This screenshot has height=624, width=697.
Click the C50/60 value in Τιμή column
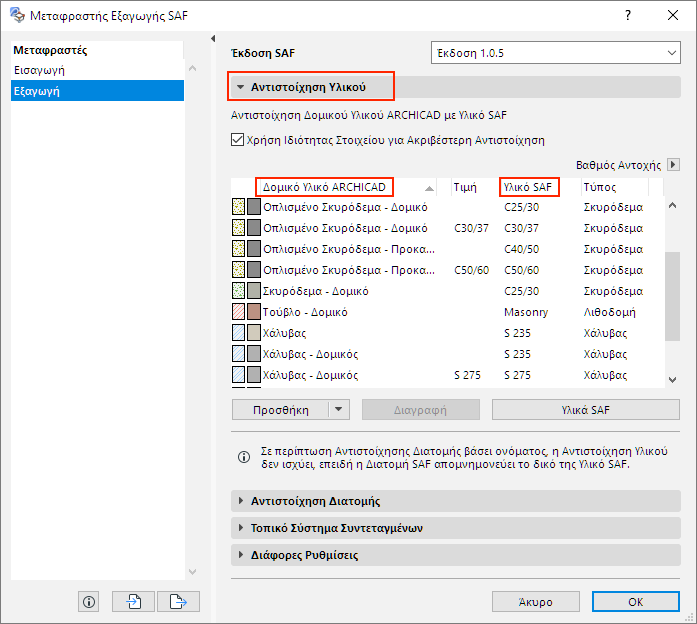pos(471,270)
